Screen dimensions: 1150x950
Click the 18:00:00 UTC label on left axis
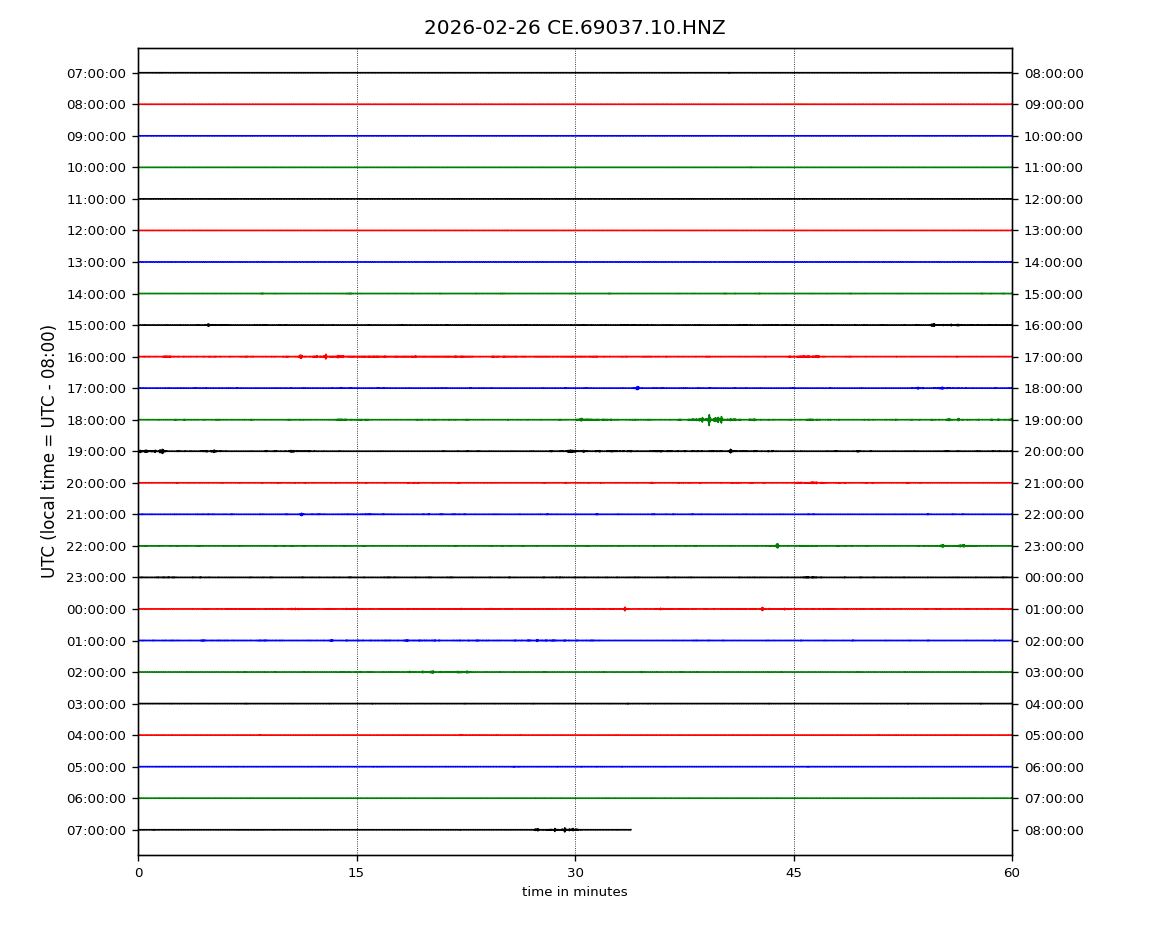click(x=96, y=420)
